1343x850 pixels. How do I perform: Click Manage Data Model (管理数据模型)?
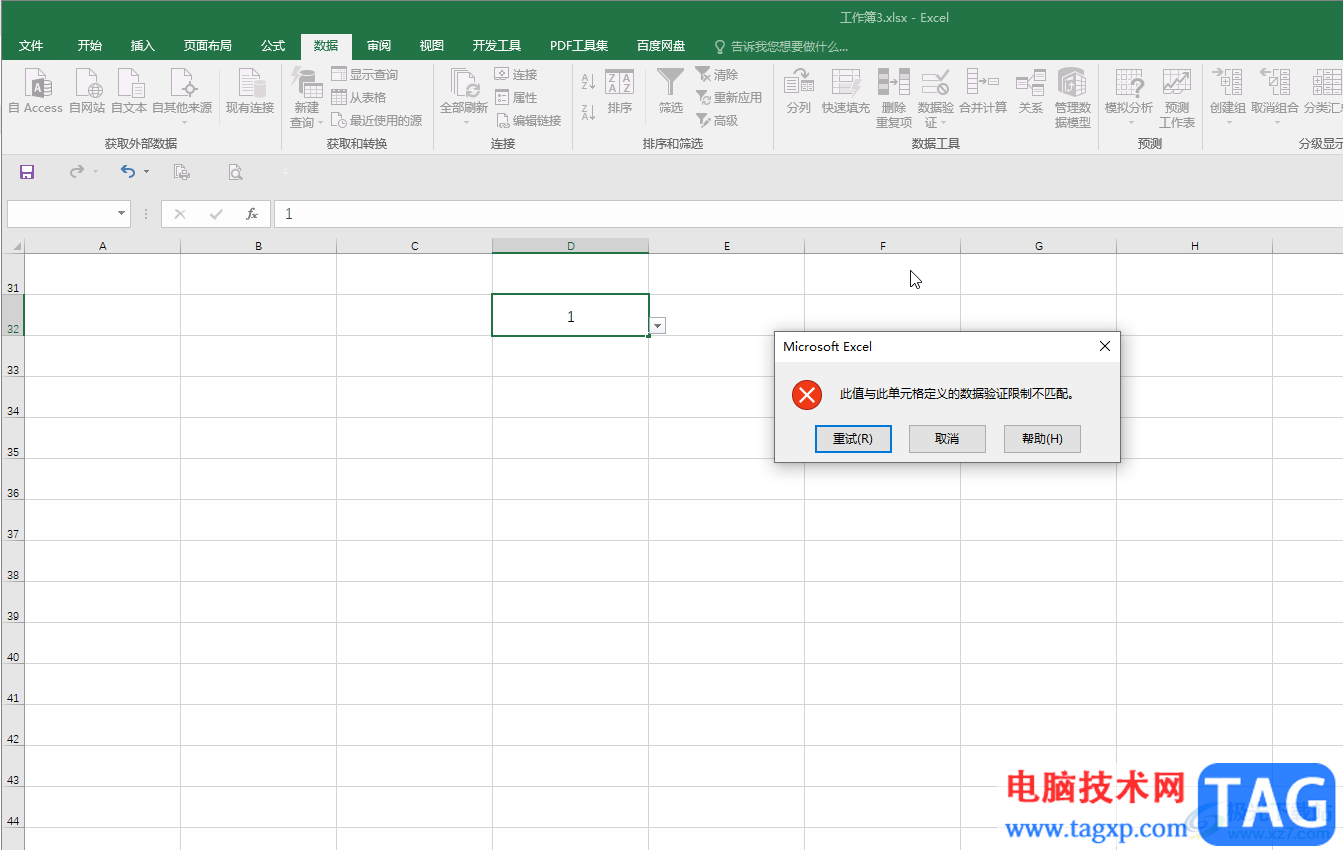(x=1073, y=98)
